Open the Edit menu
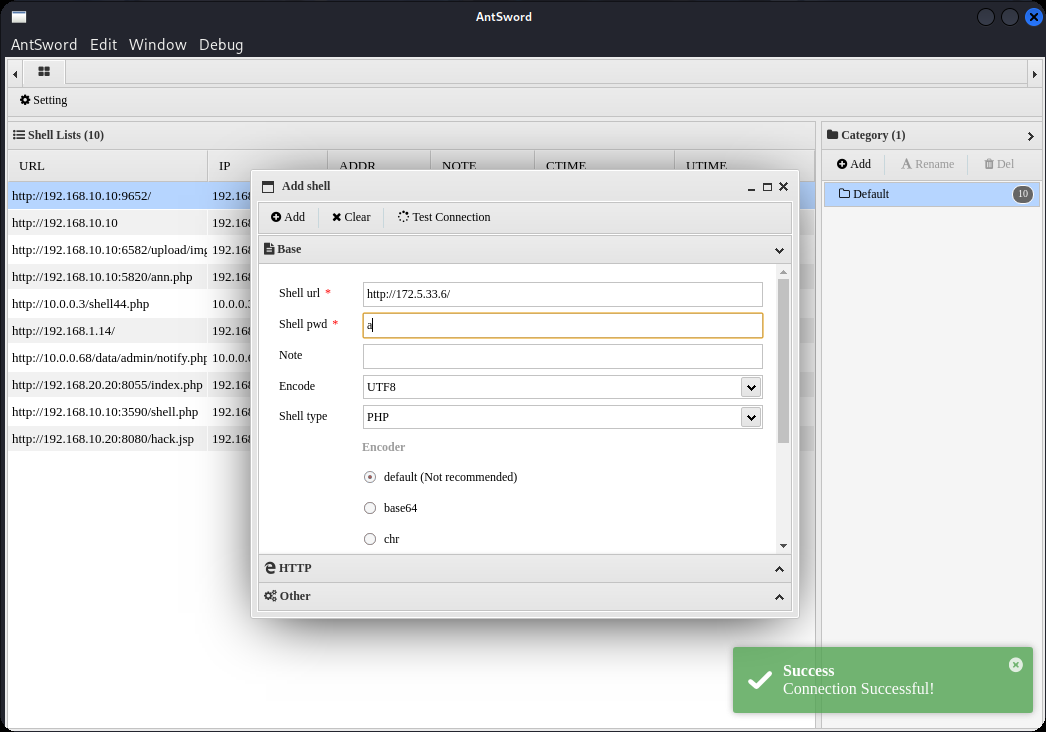Image resolution: width=1046 pixels, height=732 pixels. [103, 44]
